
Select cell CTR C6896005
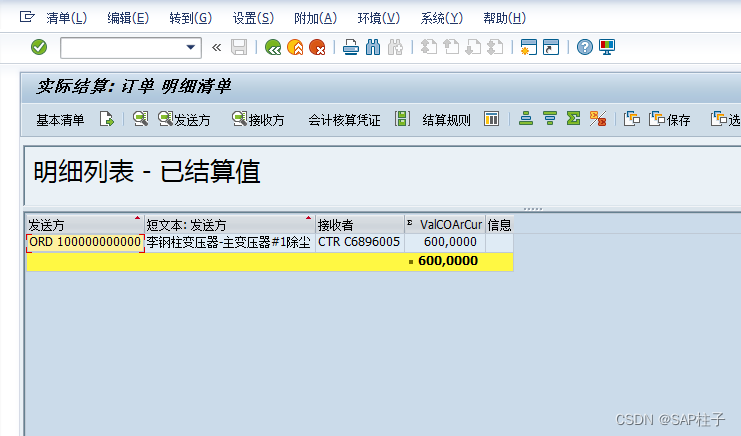pyautogui.click(x=360, y=242)
